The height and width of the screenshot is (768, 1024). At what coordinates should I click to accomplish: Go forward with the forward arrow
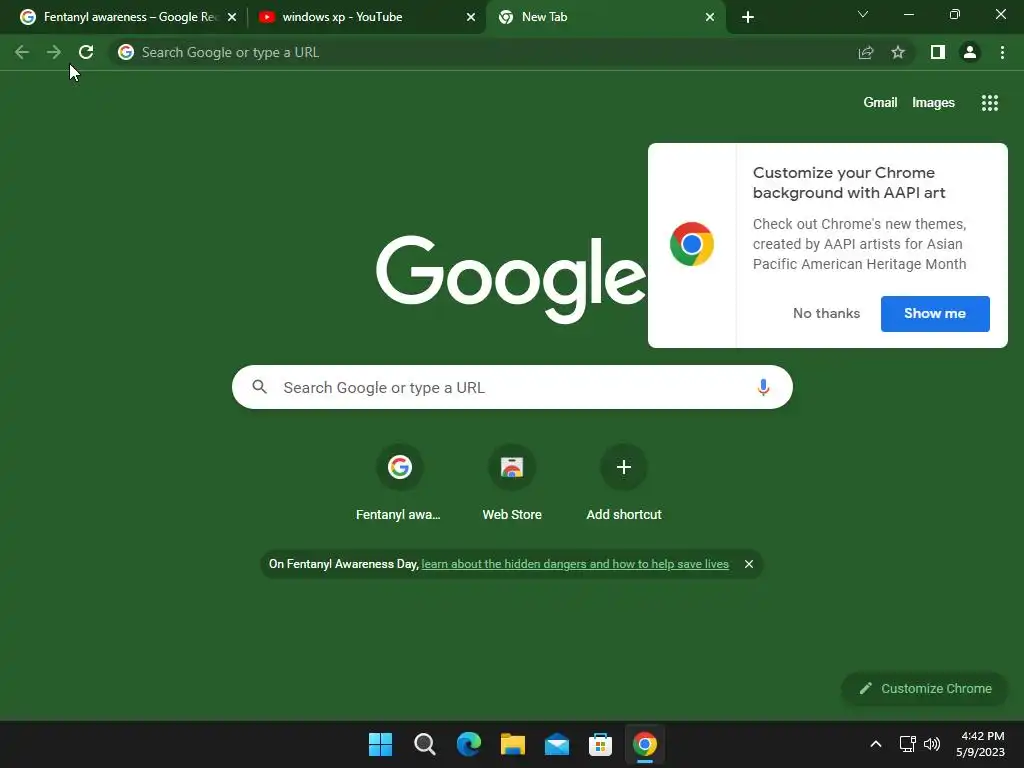point(54,52)
